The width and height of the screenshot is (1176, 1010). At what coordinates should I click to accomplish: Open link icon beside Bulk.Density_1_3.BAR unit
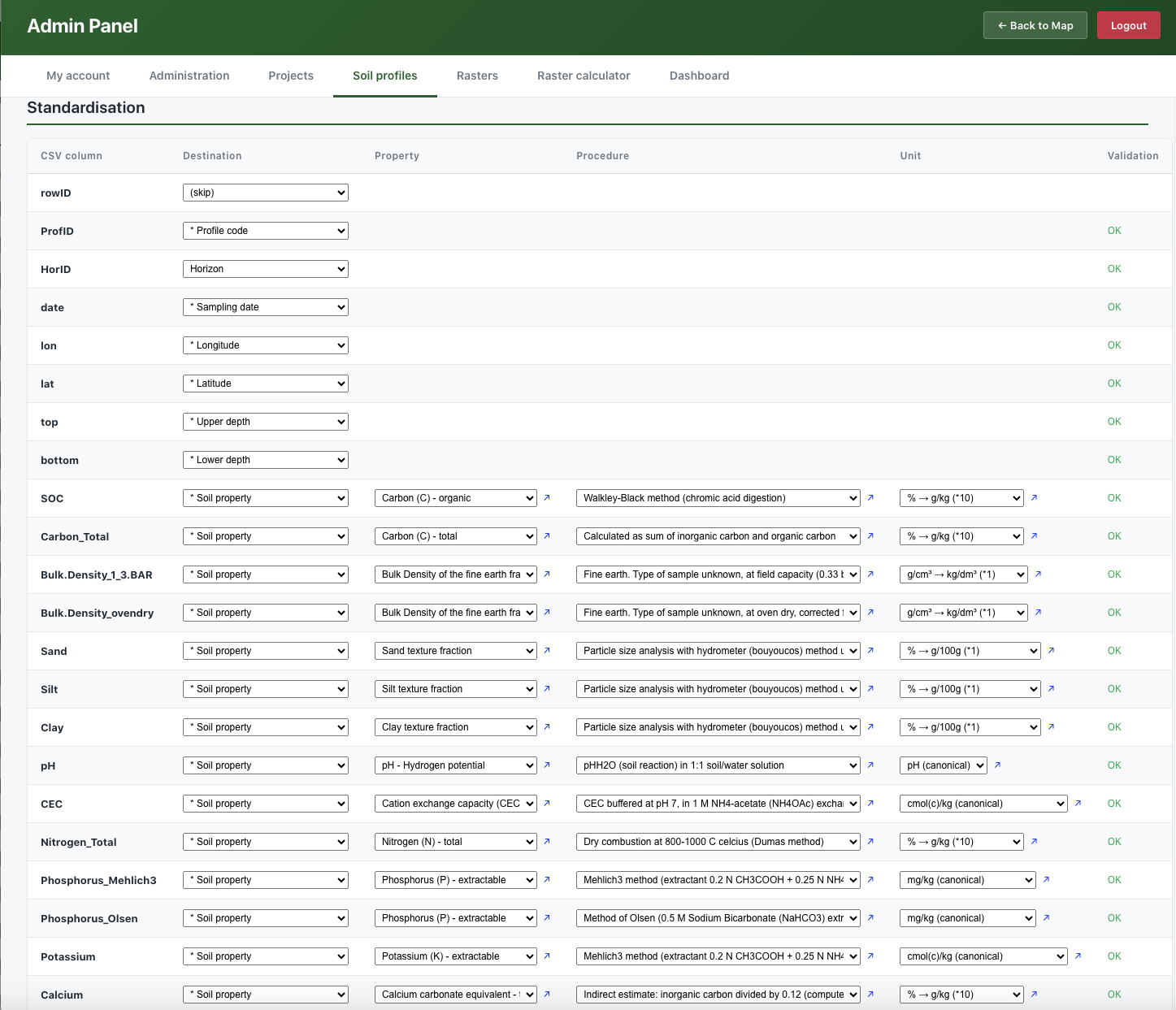[1038, 574]
